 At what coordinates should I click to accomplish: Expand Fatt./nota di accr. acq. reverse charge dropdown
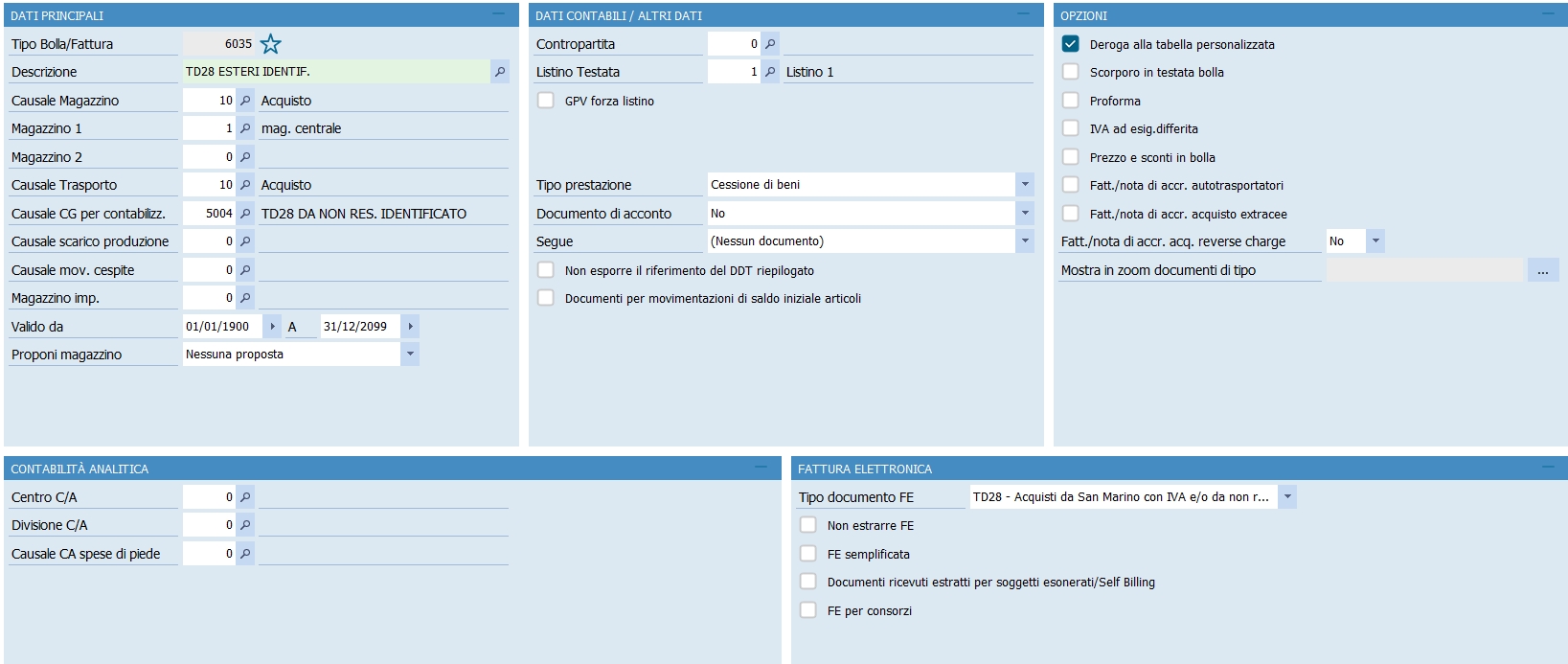1375,241
